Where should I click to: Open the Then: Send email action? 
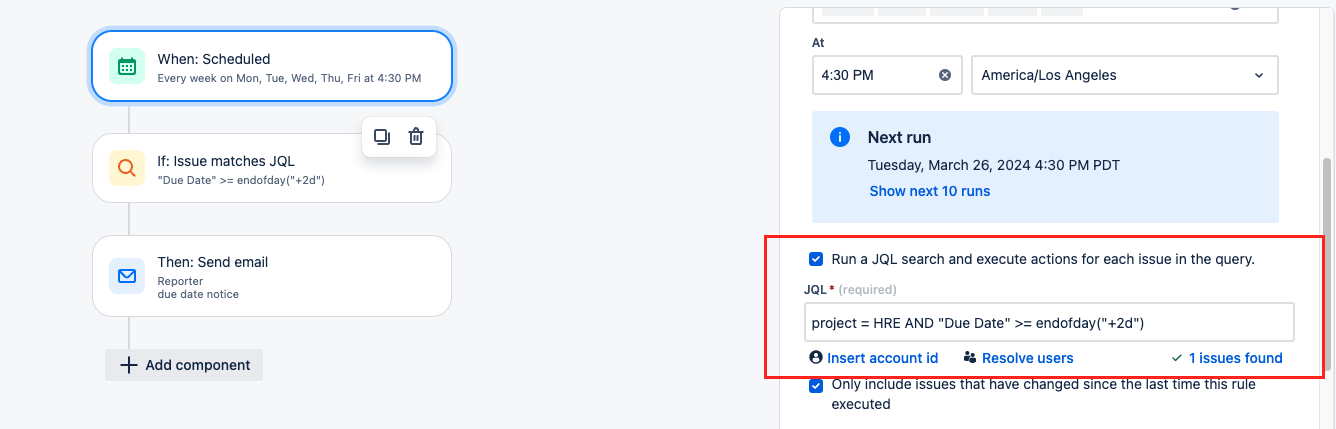pos(272,276)
